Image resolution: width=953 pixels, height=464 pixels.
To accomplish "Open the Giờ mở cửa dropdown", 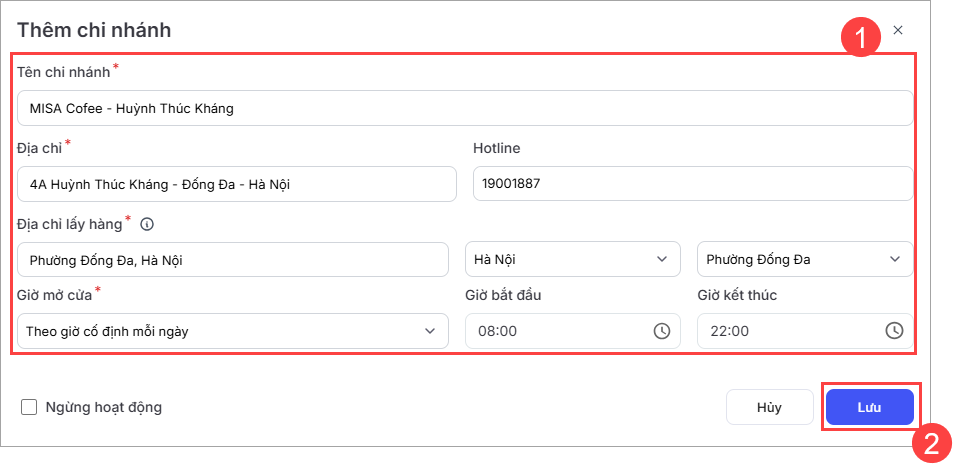I will (220, 331).
